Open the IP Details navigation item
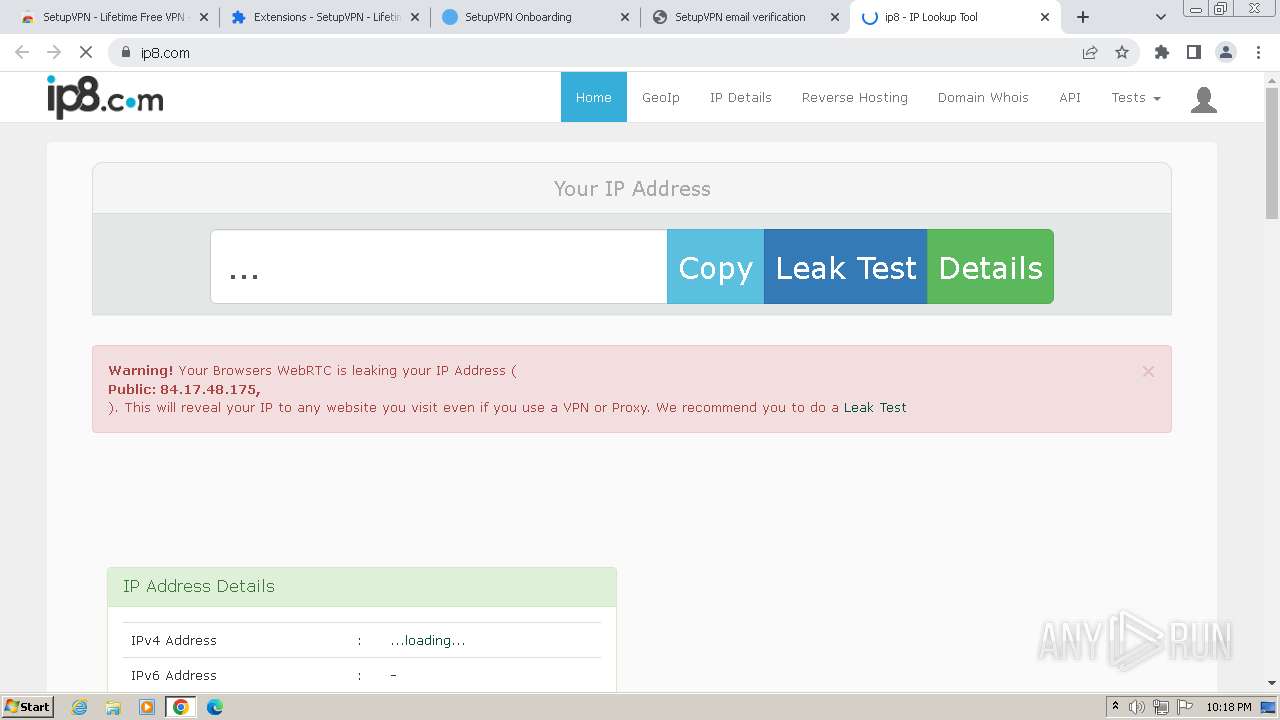The width and height of the screenshot is (1280, 720). click(x=741, y=97)
